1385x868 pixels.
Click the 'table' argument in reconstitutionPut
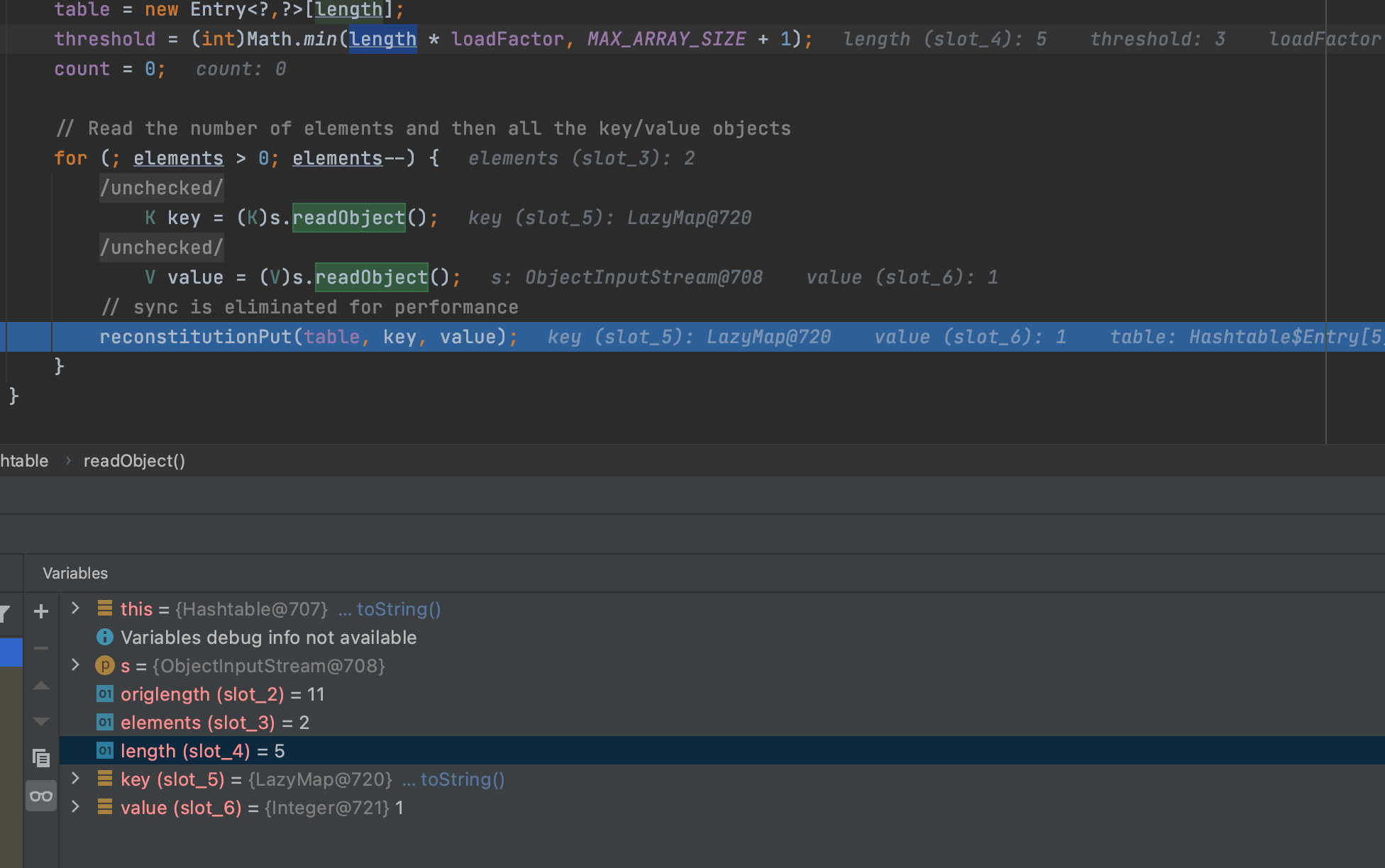click(x=331, y=337)
